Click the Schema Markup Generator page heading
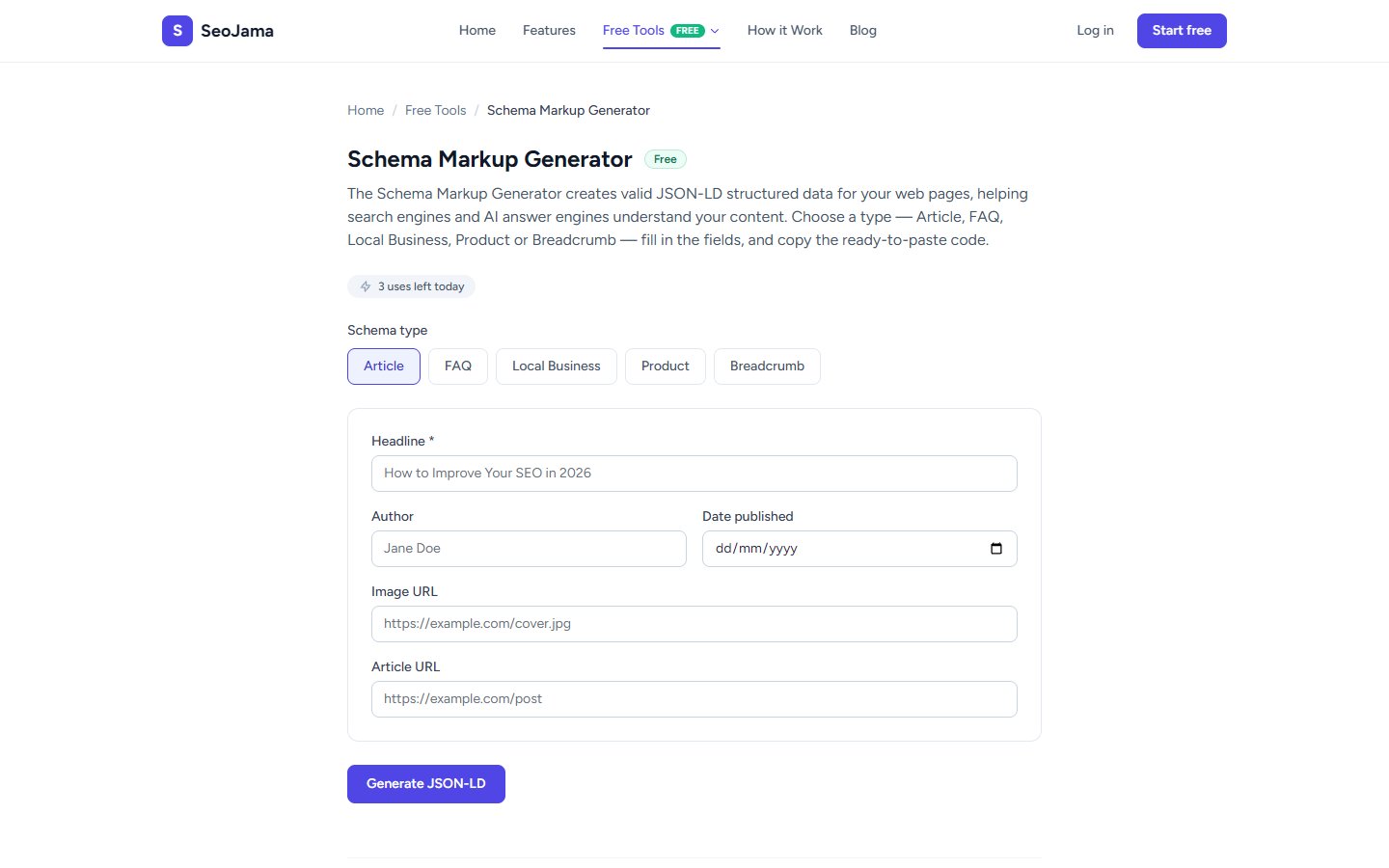This screenshot has height=868, width=1389. [x=490, y=159]
